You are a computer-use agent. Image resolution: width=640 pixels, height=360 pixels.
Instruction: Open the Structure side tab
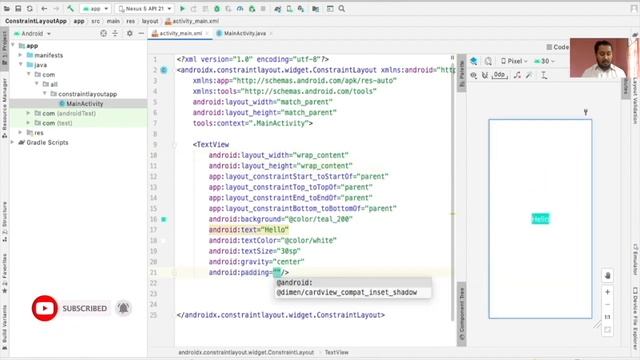pos(4,222)
